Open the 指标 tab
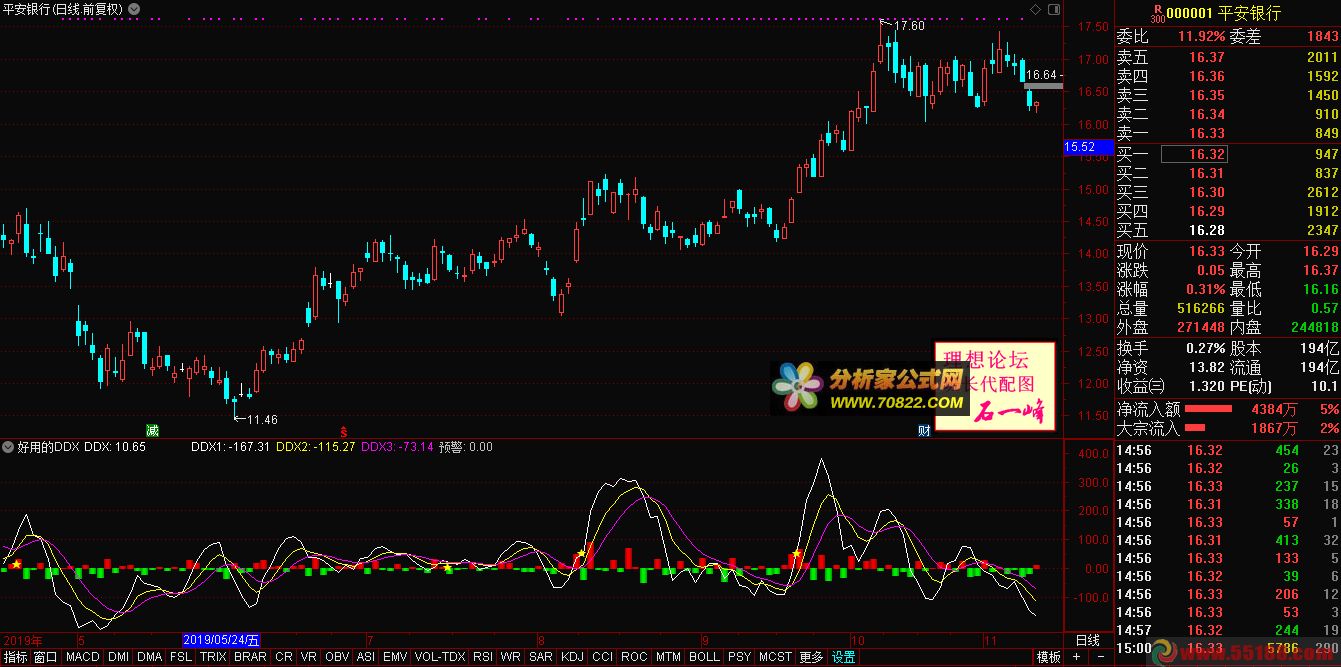 (15, 658)
